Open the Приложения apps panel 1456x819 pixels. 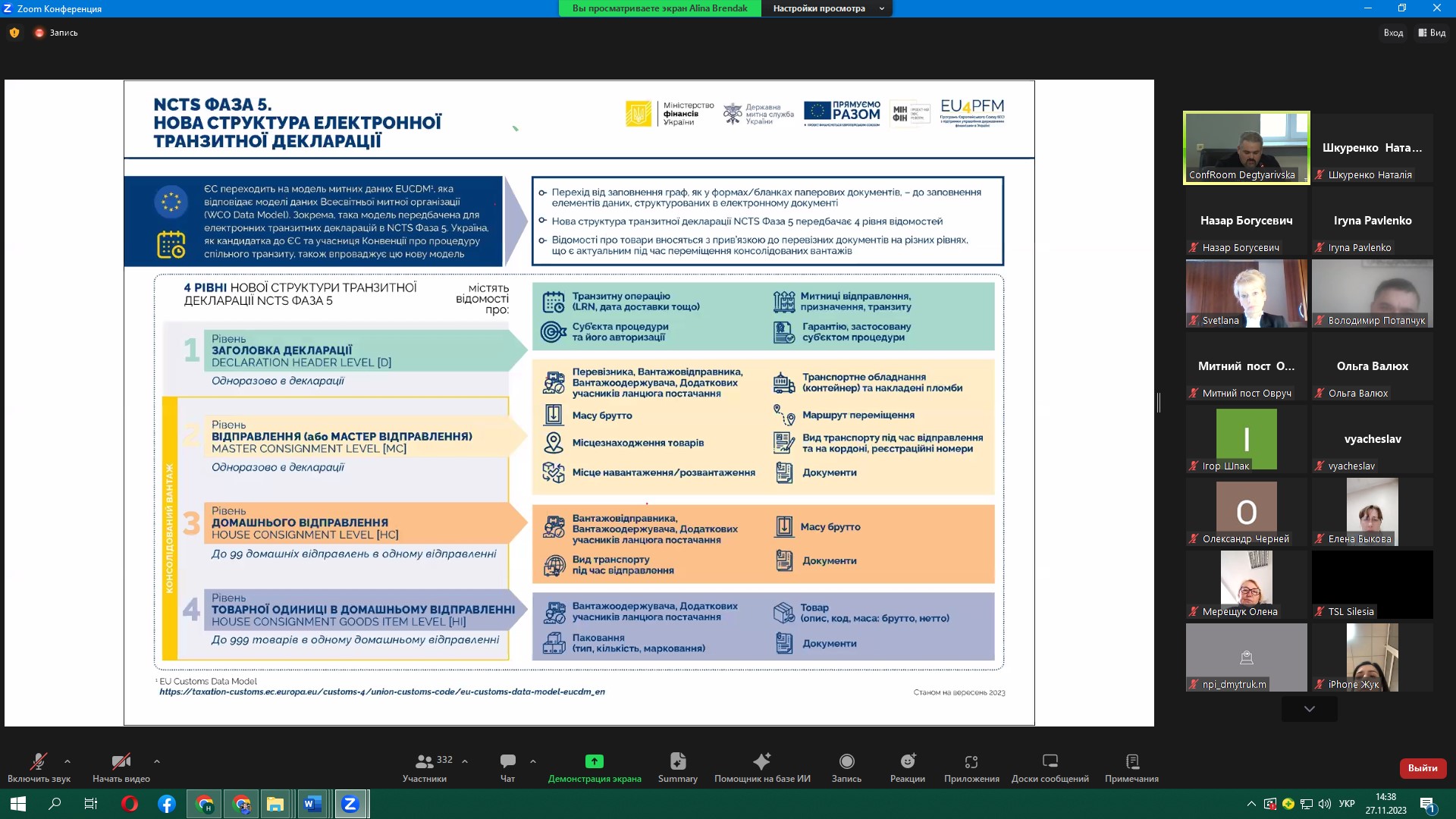coord(971,767)
